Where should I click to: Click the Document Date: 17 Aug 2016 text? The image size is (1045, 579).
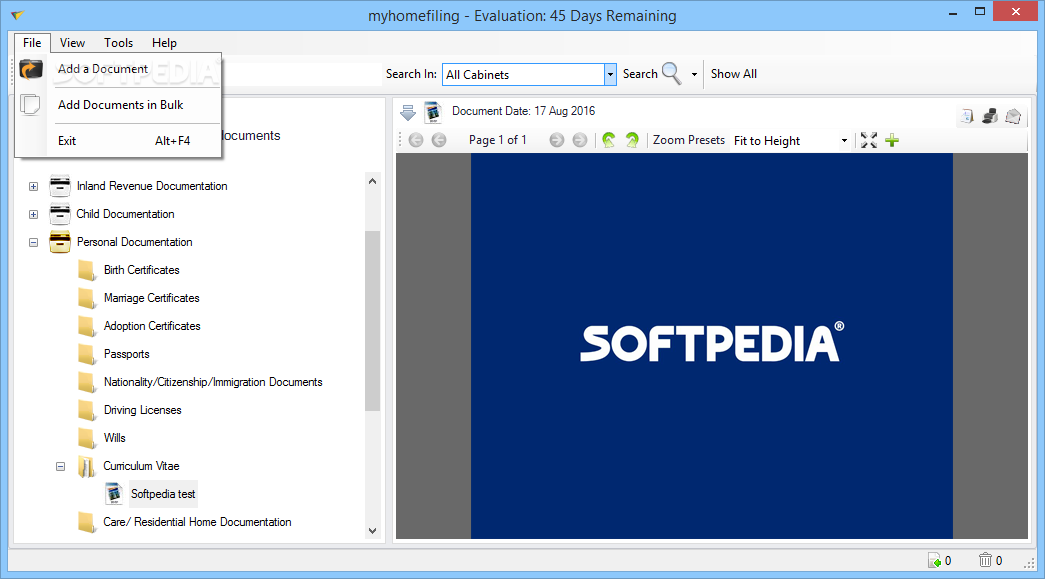coord(523,111)
